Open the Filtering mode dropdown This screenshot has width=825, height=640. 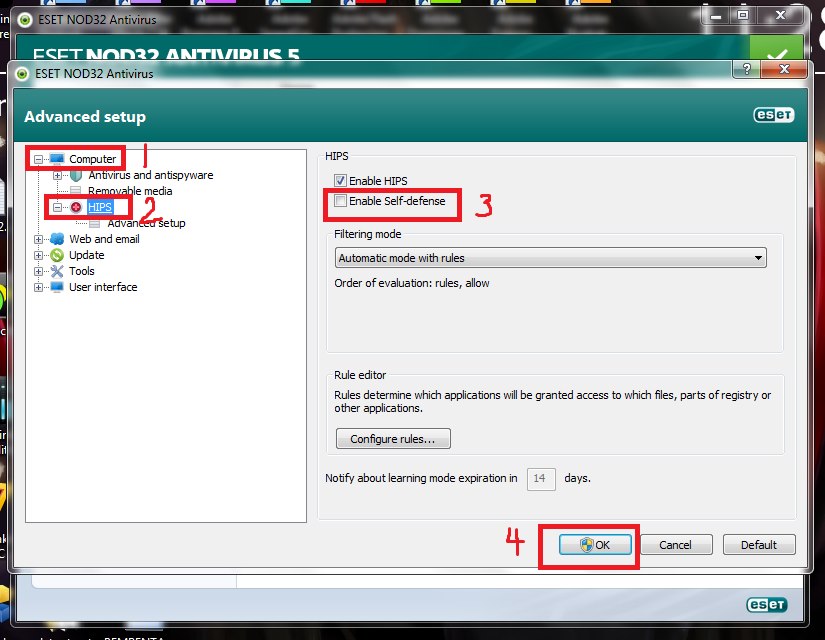click(550, 258)
